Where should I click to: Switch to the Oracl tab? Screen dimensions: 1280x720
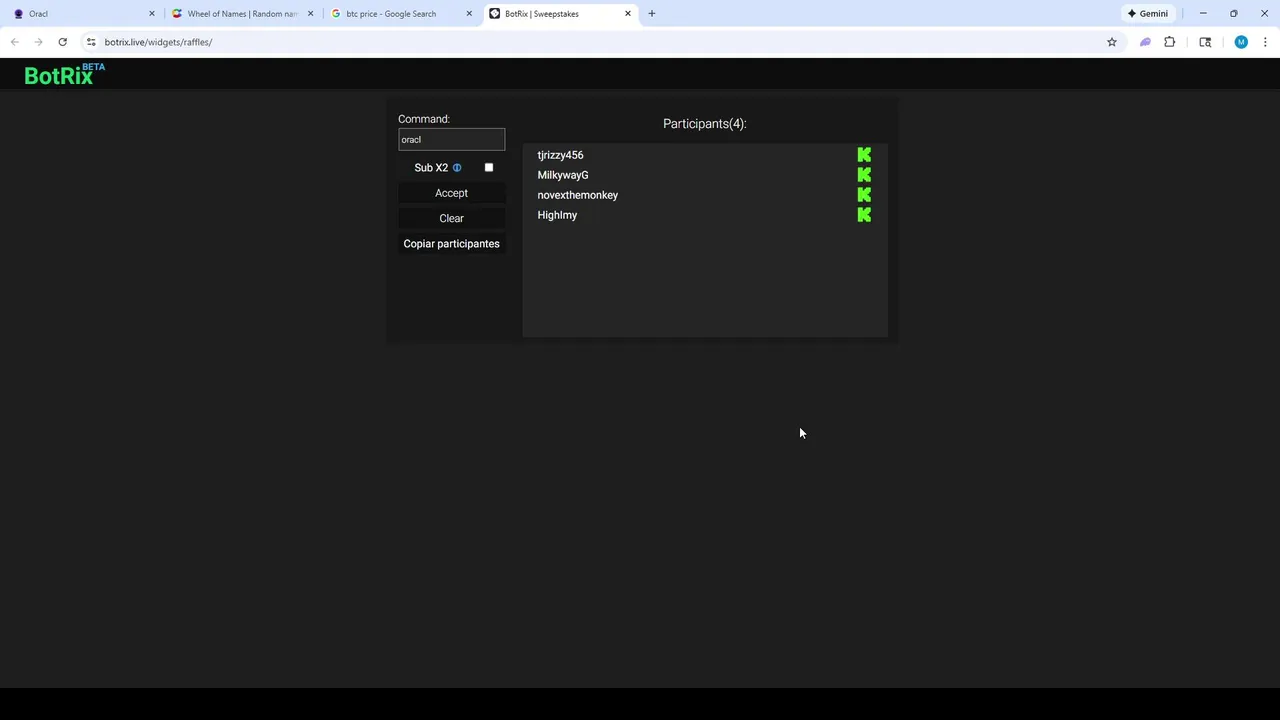[x=84, y=14]
